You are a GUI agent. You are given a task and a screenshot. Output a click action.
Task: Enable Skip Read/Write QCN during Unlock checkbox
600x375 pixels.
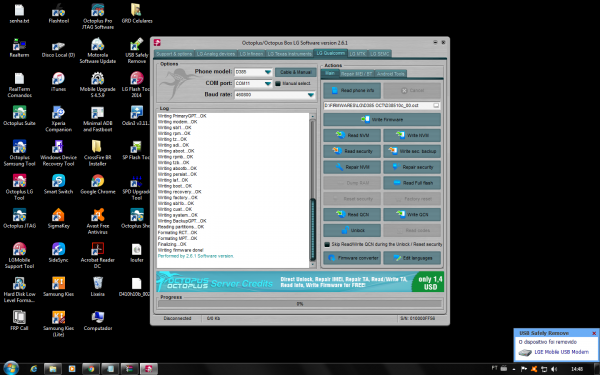(x=327, y=244)
